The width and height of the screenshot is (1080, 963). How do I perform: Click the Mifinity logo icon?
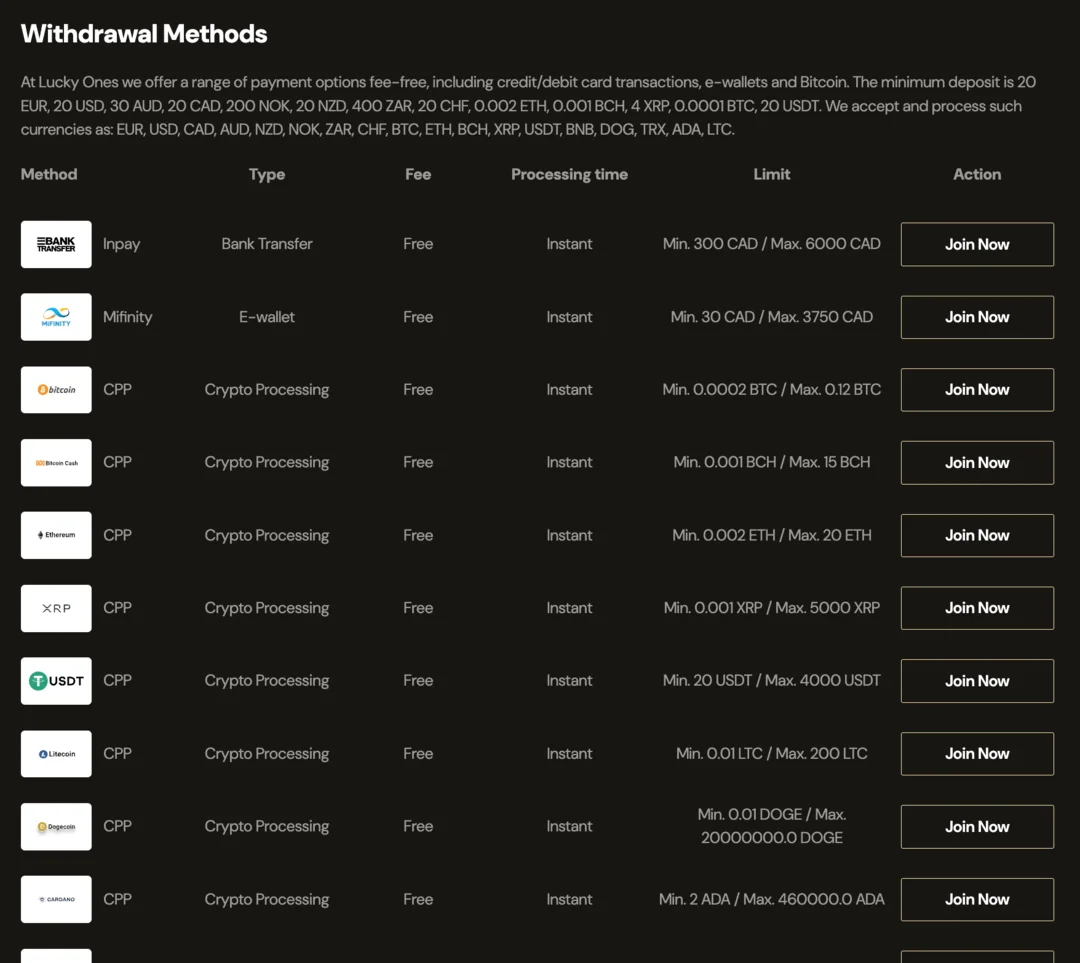[x=56, y=317]
